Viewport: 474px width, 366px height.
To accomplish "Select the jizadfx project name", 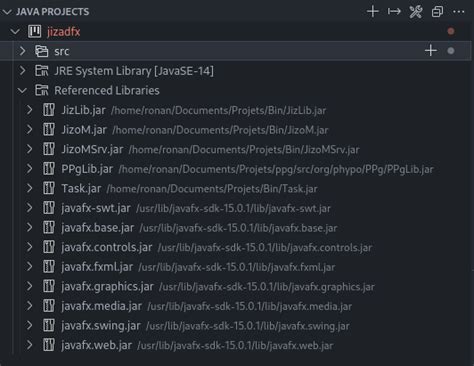I will [x=64, y=32].
